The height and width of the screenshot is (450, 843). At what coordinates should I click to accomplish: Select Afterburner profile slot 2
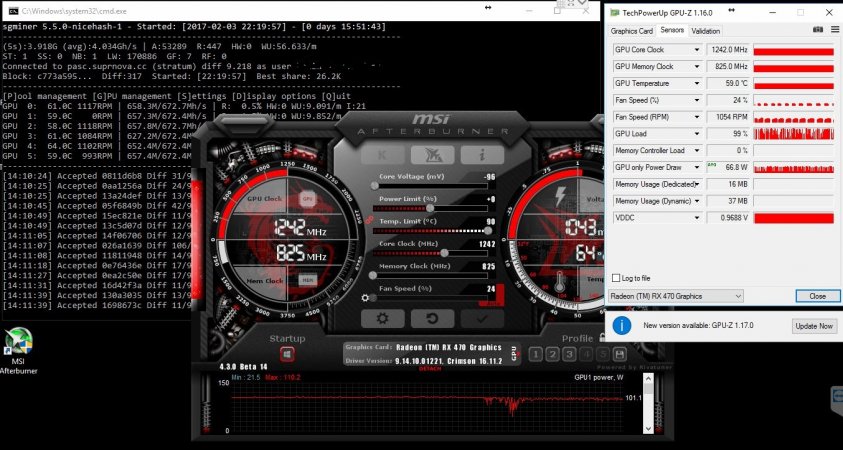pyautogui.click(x=553, y=354)
